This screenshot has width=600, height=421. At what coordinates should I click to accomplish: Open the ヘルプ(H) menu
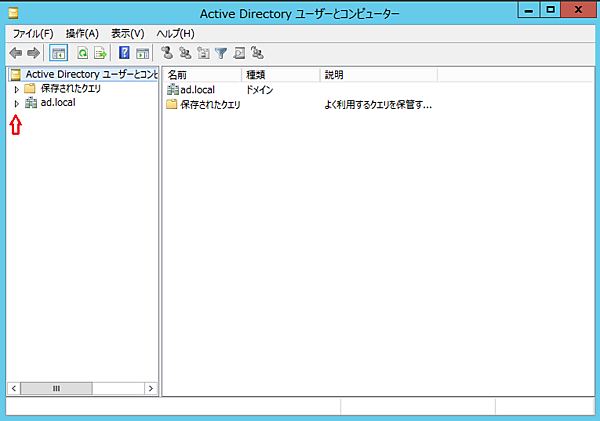tap(175, 34)
